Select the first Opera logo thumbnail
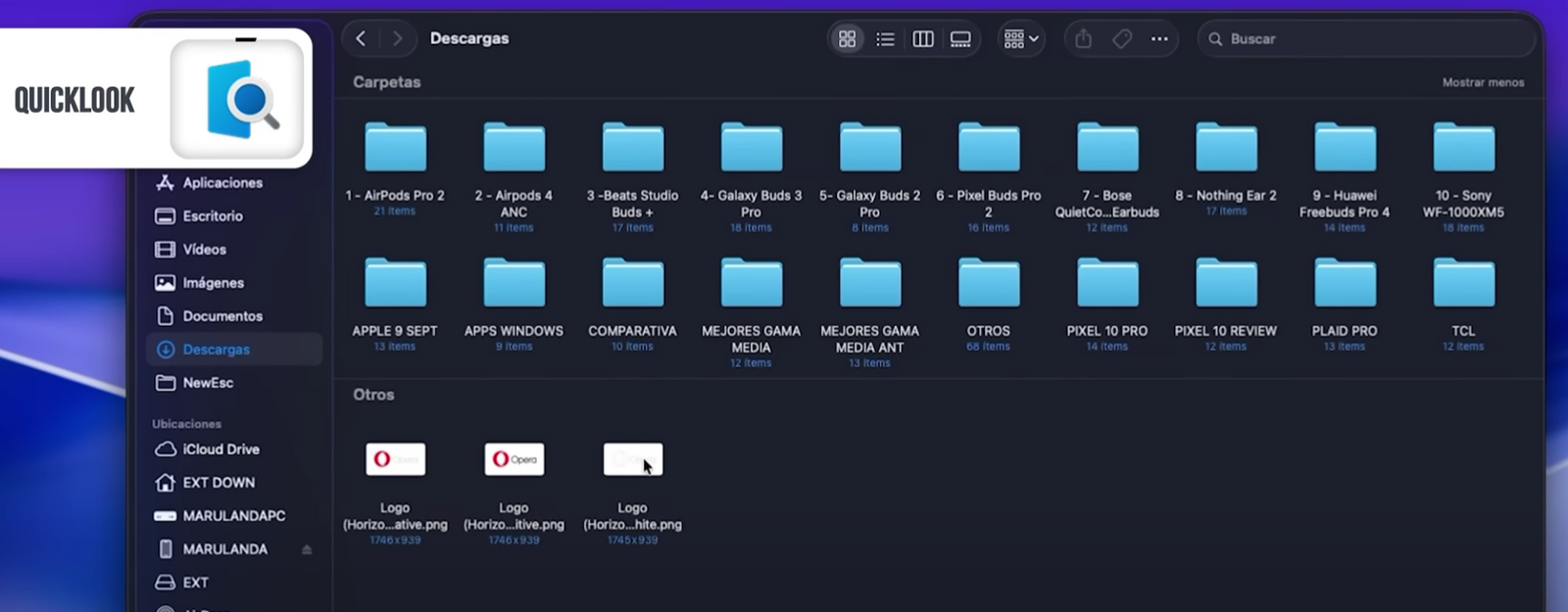 tap(395, 459)
